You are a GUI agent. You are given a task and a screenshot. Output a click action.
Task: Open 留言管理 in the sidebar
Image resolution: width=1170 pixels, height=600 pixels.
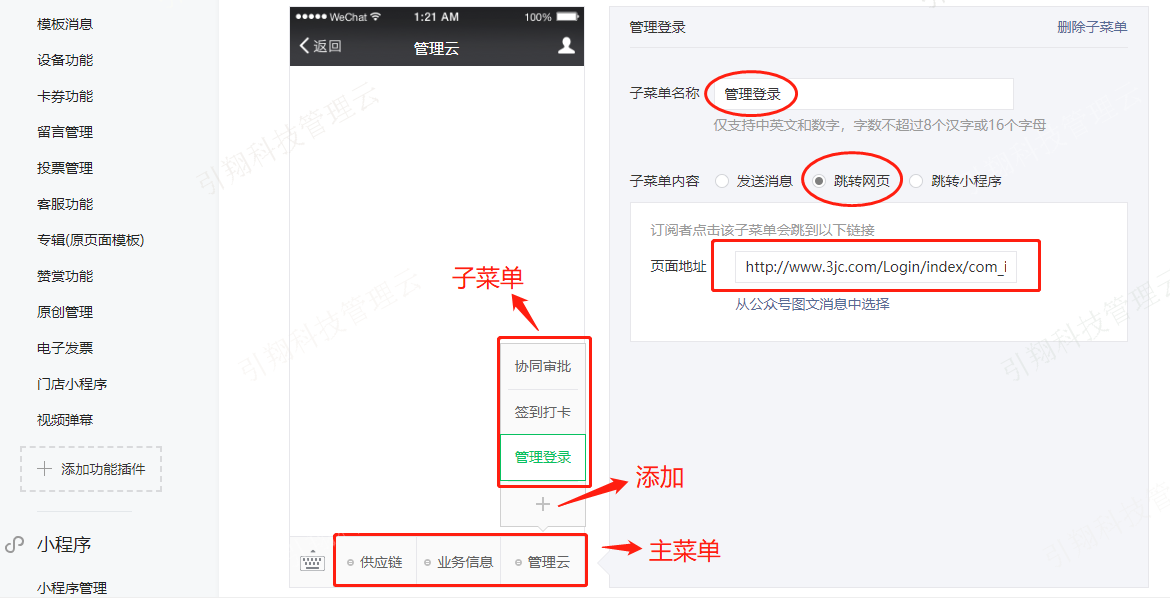(65, 132)
